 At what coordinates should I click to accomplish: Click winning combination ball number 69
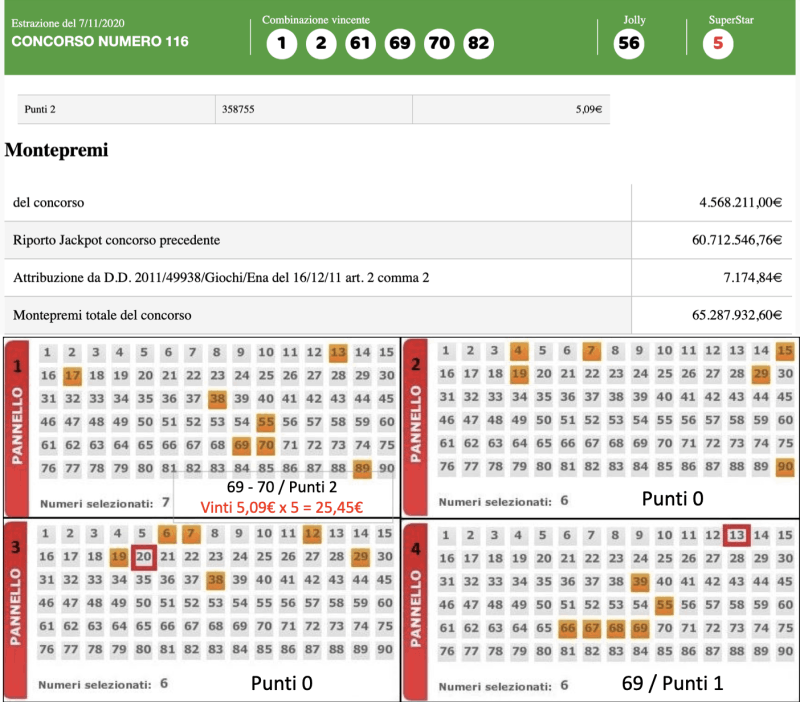(399, 44)
